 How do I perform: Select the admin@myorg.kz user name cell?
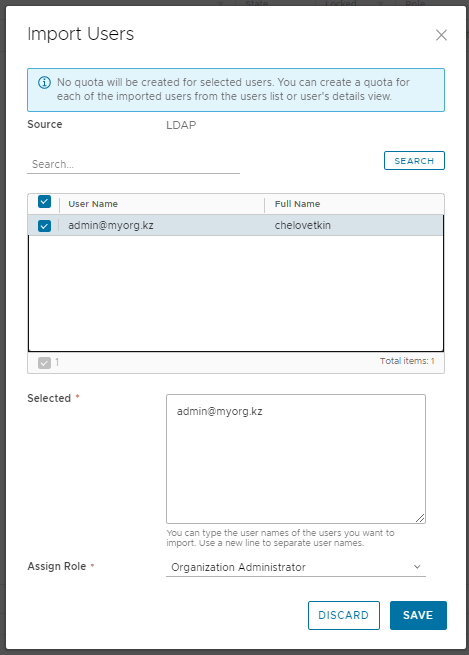(111, 226)
